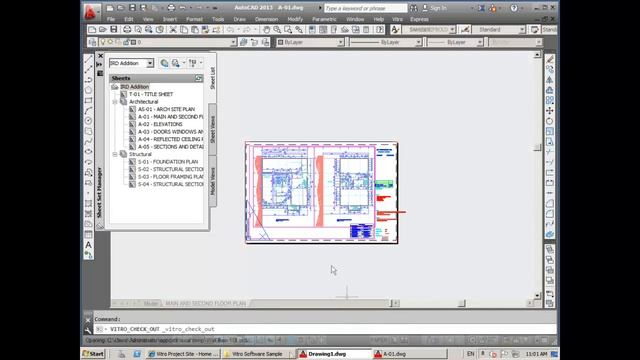Click the keyword search field

(365, 8)
